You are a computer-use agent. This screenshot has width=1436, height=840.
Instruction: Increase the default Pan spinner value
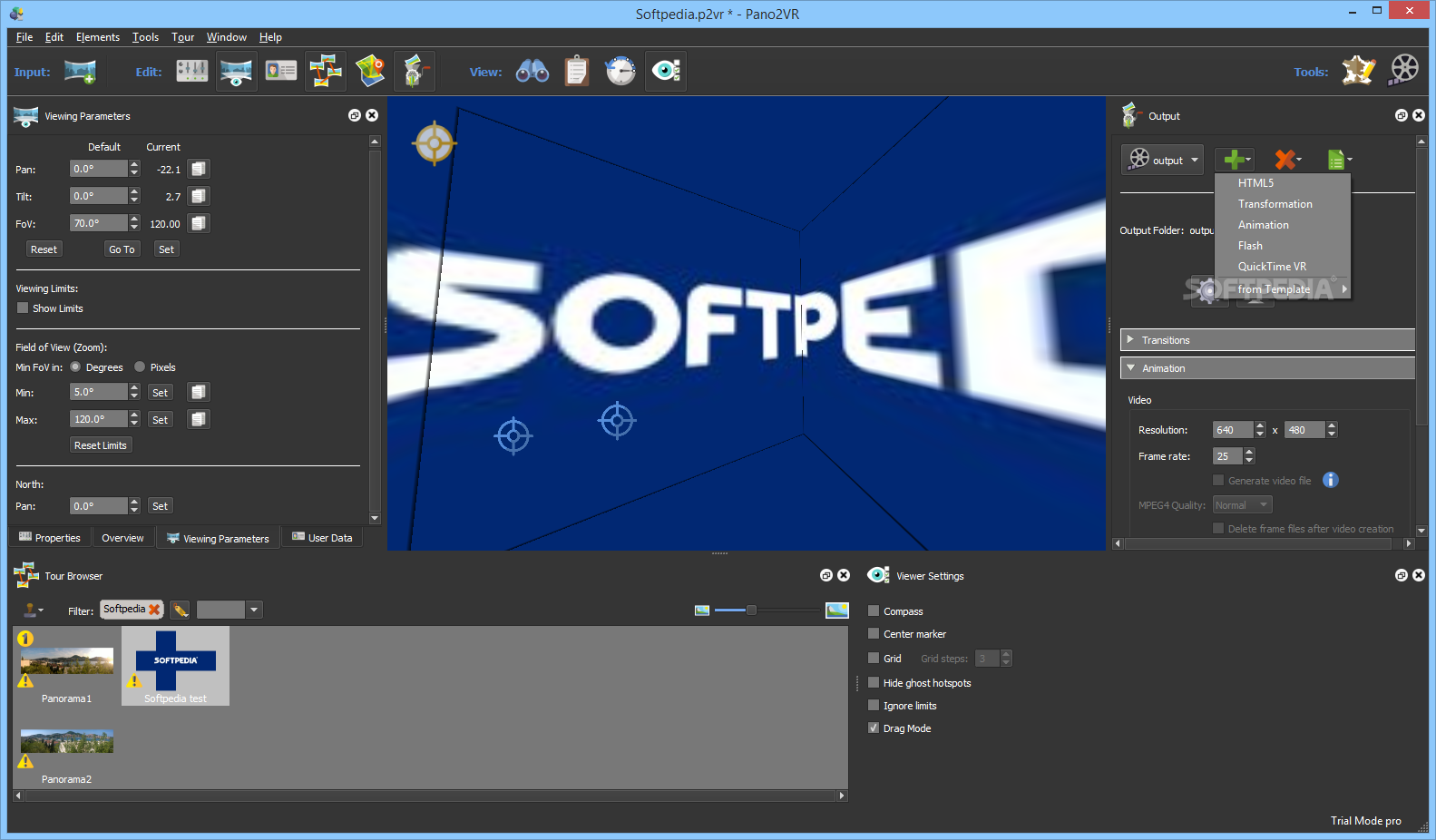tap(134, 164)
